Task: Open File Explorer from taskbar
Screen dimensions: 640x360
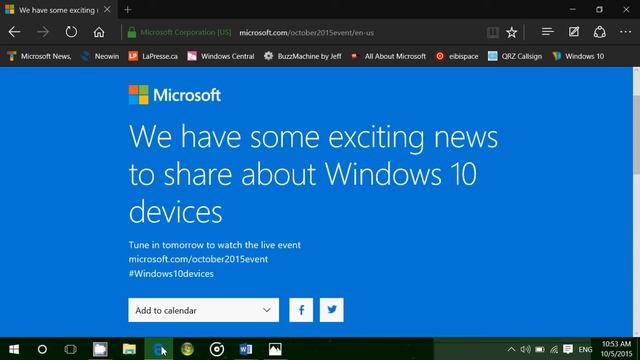Action: click(129, 349)
